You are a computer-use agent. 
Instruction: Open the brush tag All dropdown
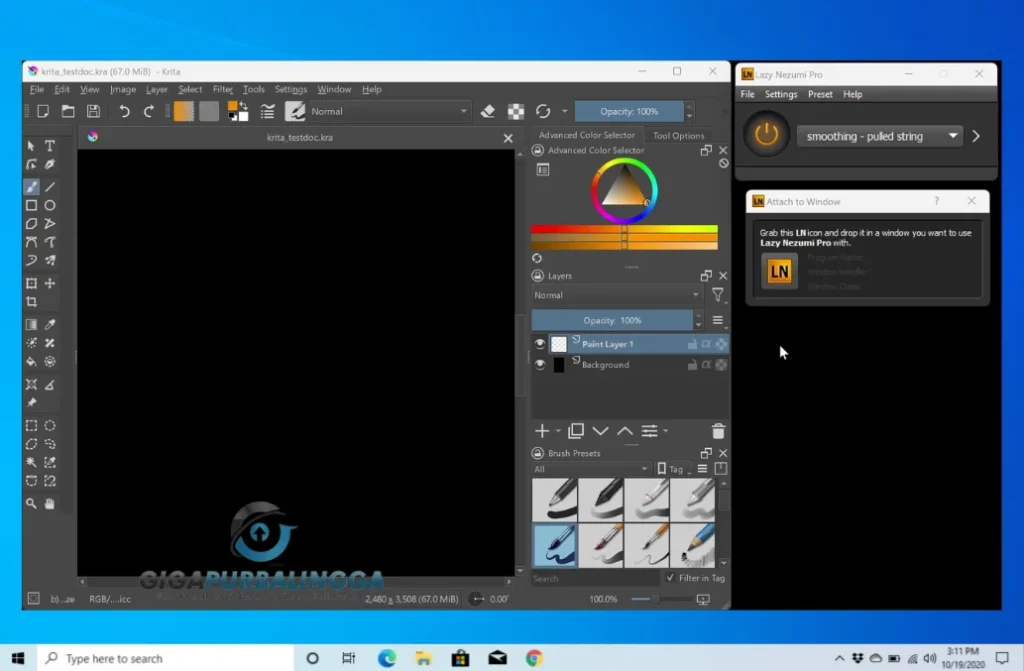tap(590, 469)
